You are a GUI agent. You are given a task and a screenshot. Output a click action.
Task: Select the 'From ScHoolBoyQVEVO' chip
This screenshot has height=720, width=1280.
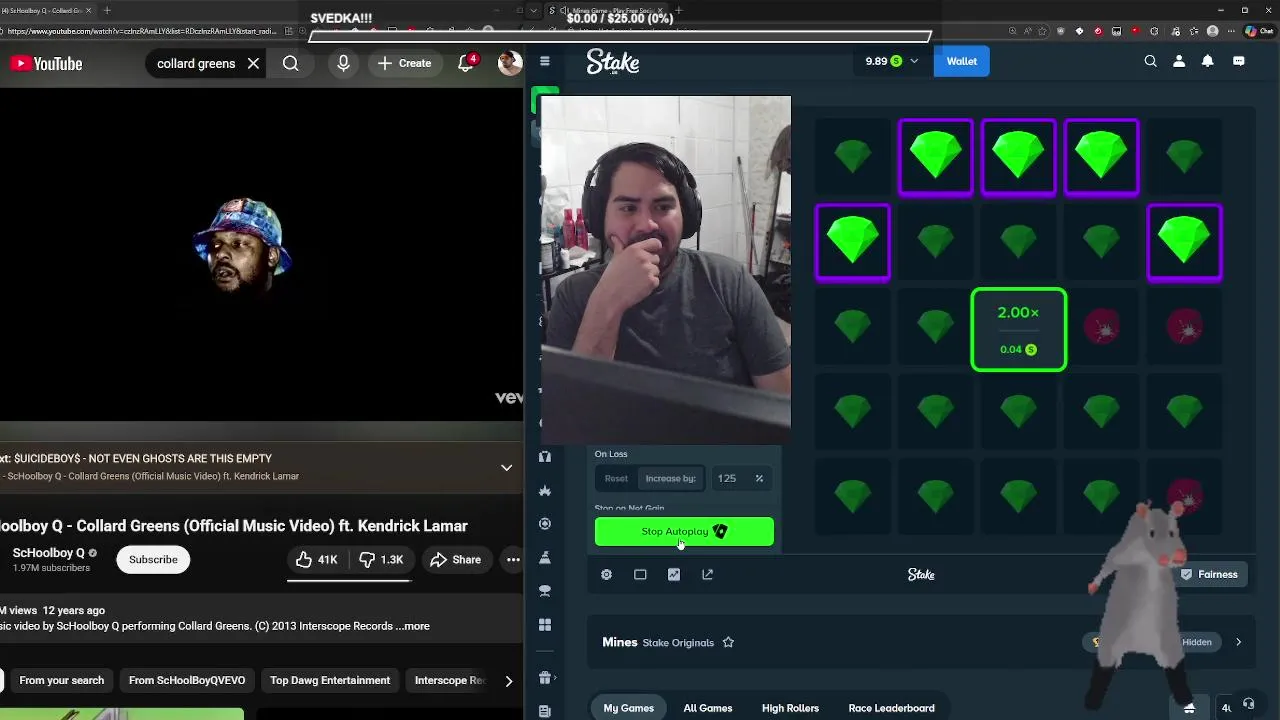point(187,681)
